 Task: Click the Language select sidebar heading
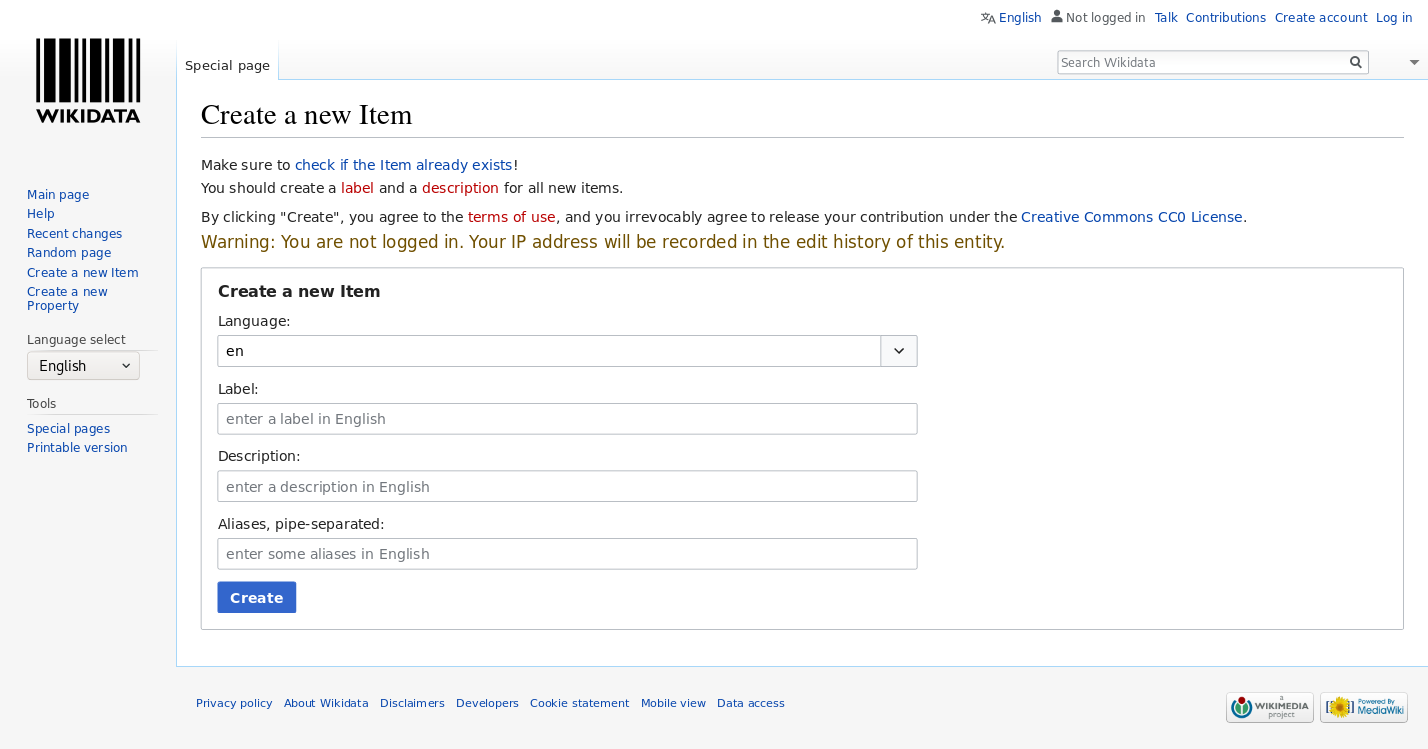76,340
